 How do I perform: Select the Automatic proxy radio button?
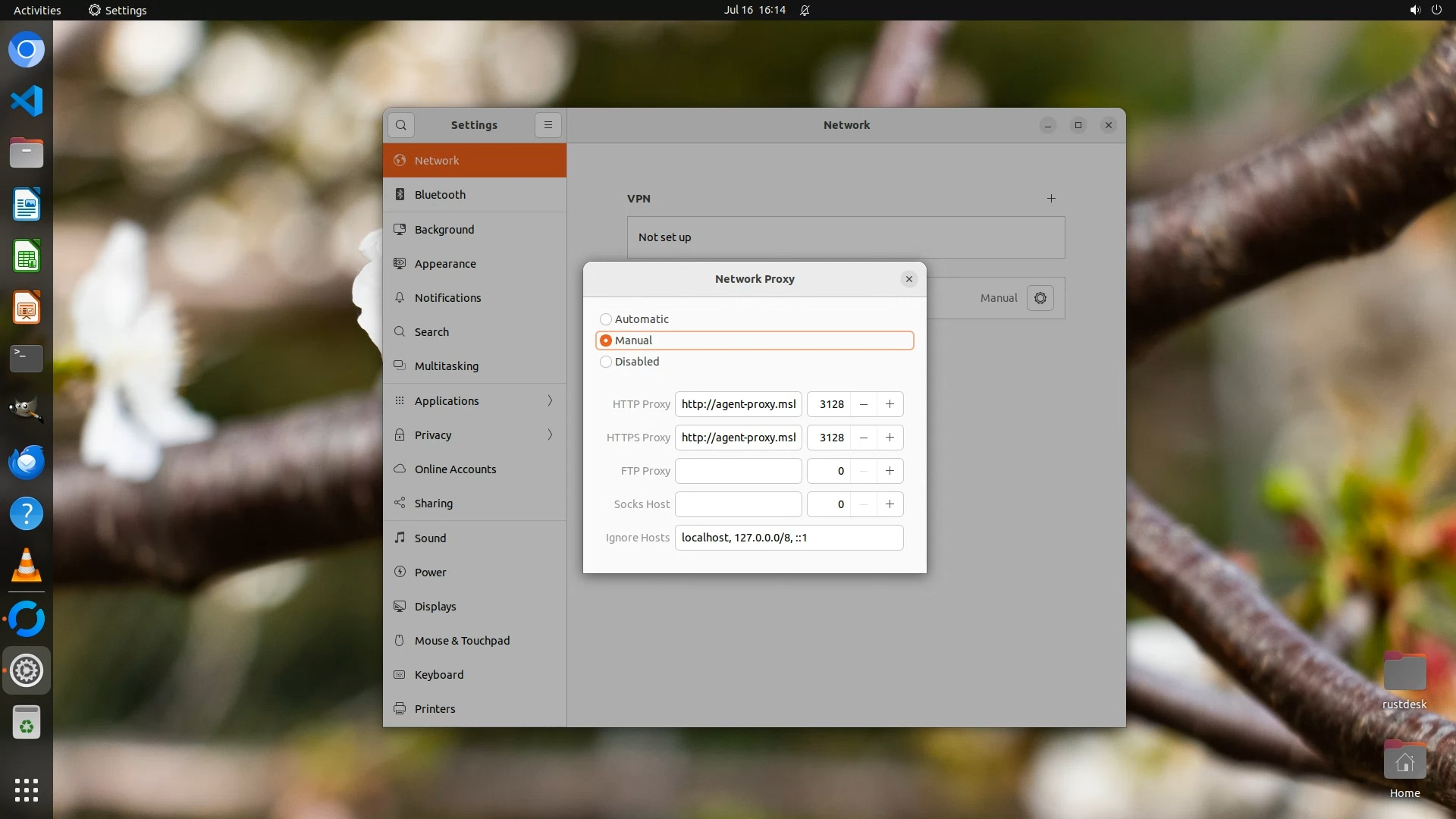pyautogui.click(x=606, y=319)
